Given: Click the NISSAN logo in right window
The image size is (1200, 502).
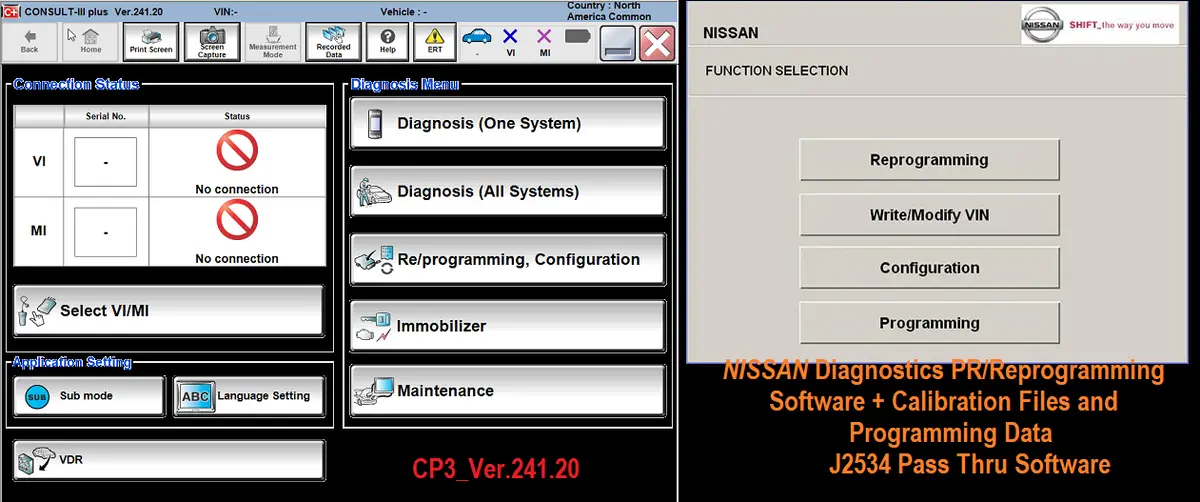Looking at the screenshot, I should (x=1044, y=25).
